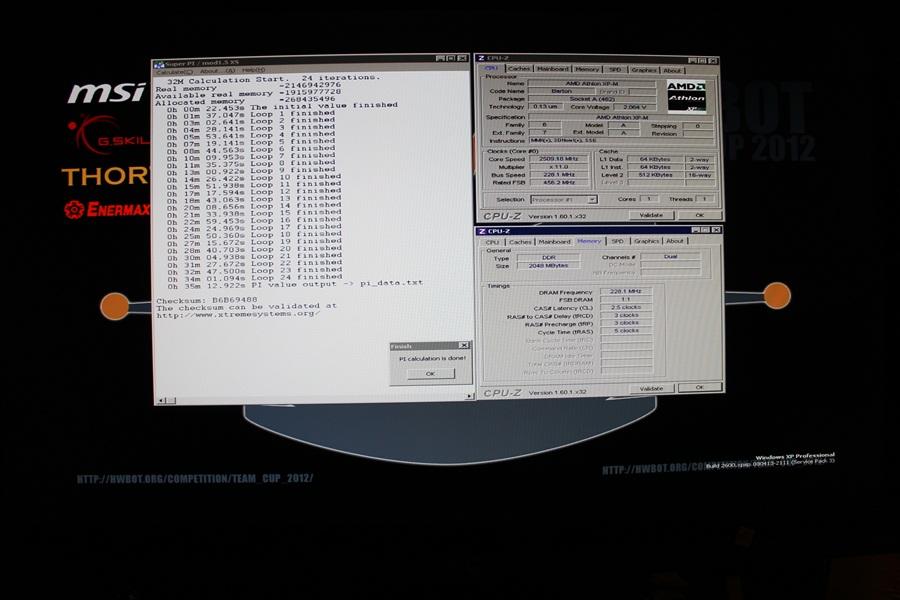Viewport: 900px width, 600px height.
Task: Confirm the PI calculation is done dialog with OK
Action: [430, 374]
